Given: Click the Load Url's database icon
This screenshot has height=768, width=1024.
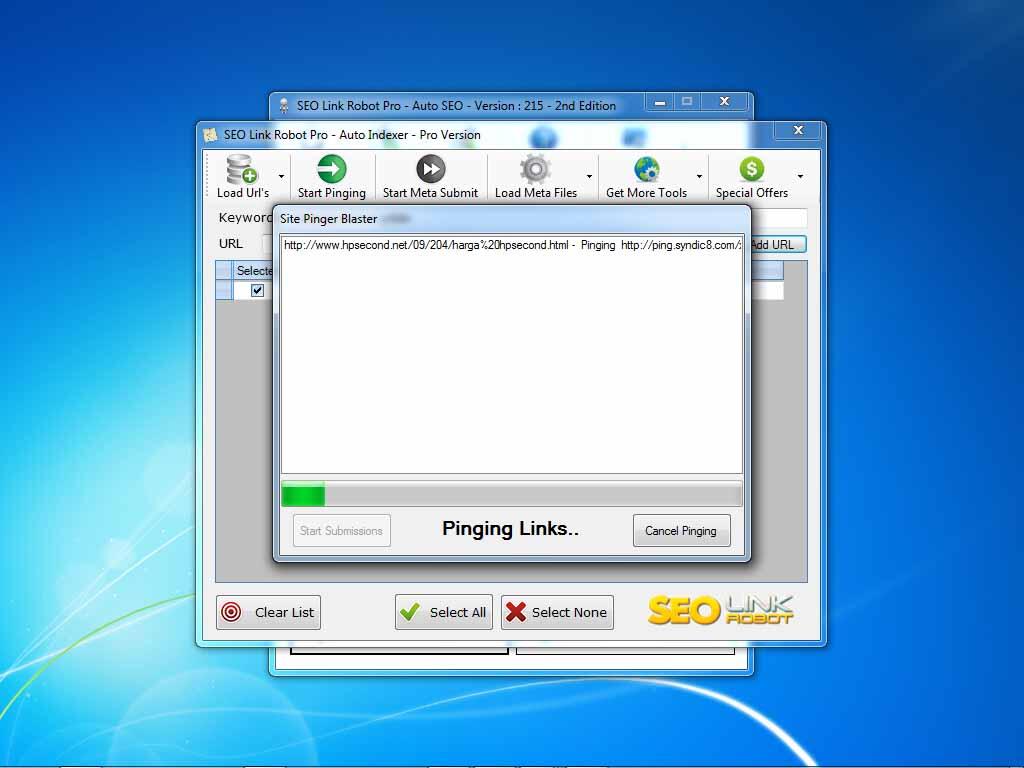Looking at the screenshot, I should 242,169.
